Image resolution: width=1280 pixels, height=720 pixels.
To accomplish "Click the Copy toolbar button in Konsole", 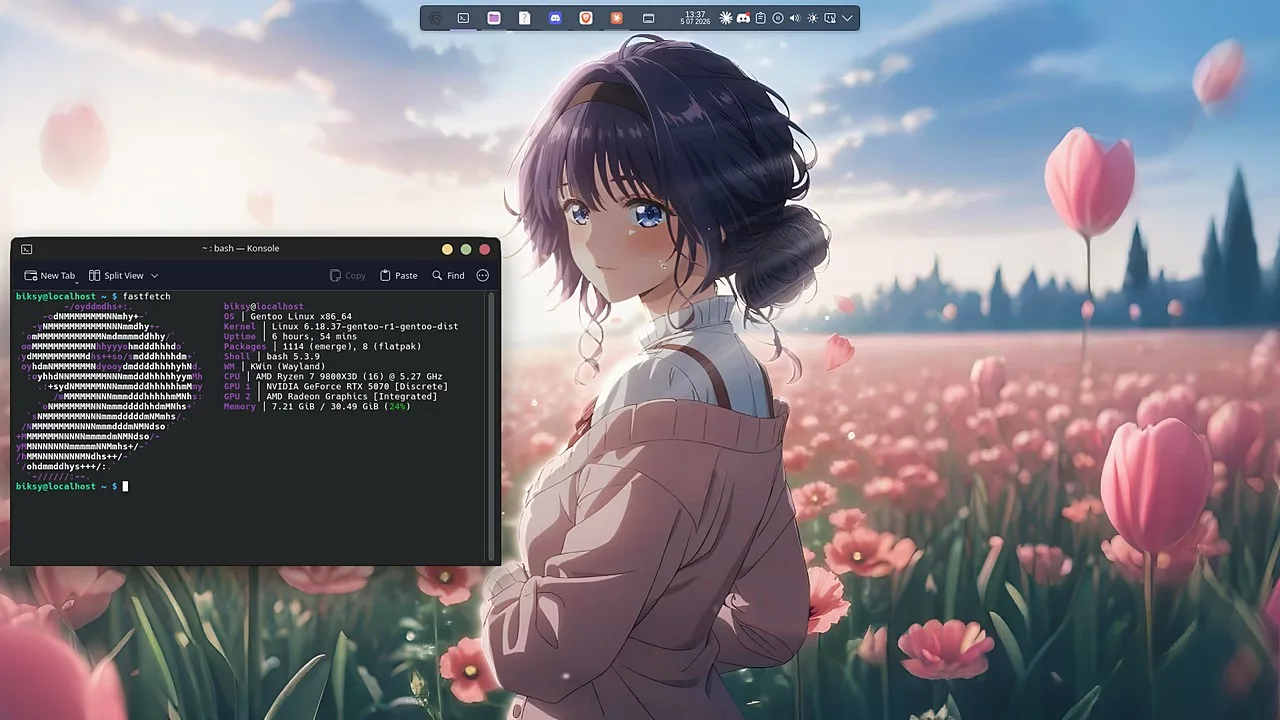I will [348, 275].
